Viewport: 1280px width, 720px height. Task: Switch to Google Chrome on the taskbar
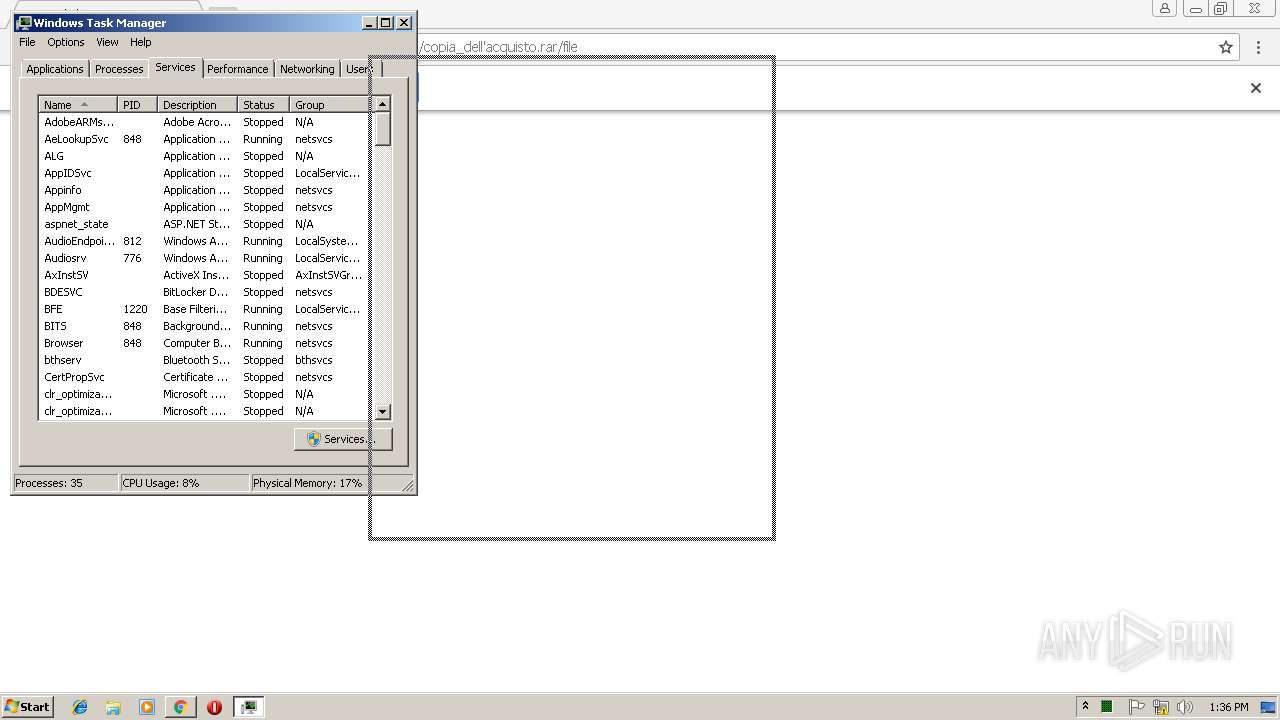(x=180, y=707)
